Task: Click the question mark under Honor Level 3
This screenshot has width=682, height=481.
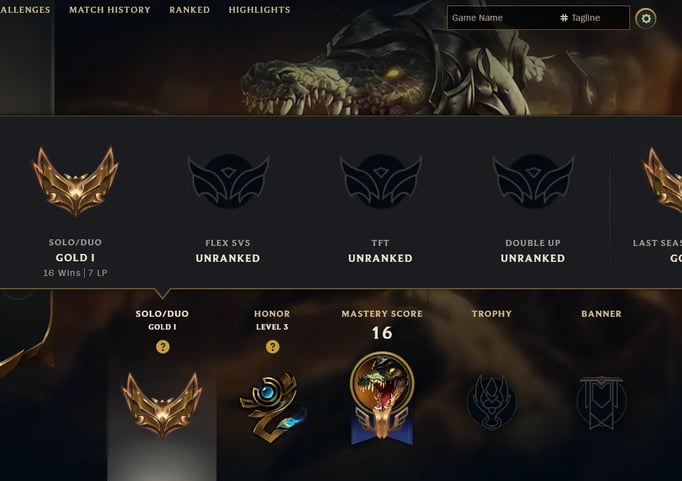Action: [272, 347]
